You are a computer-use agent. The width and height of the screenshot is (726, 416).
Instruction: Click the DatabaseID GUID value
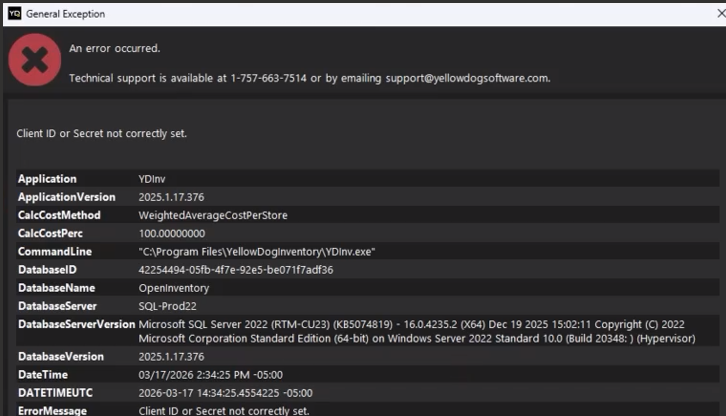[x=235, y=270]
